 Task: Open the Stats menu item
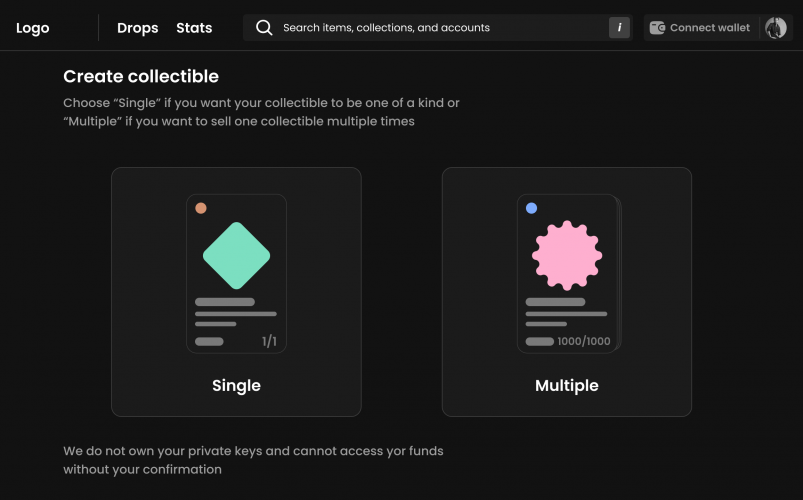coord(194,28)
